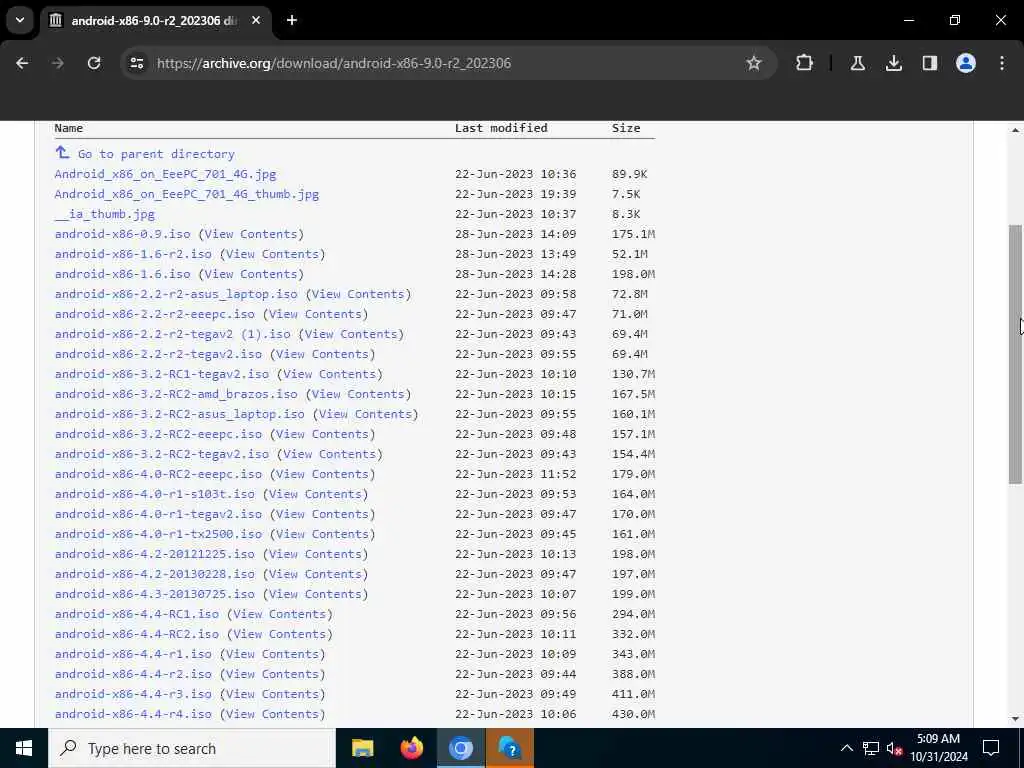View Contents of android-x86-3.2-RC2-asus_laptop.iso
1024x768 pixels.
[366, 414]
